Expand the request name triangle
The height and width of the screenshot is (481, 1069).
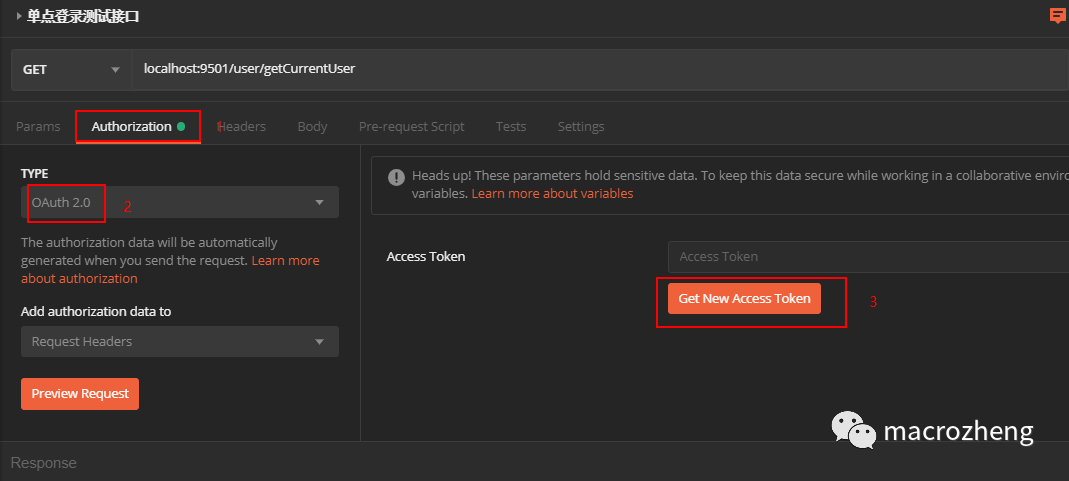pyautogui.click(x=19, y=16)
